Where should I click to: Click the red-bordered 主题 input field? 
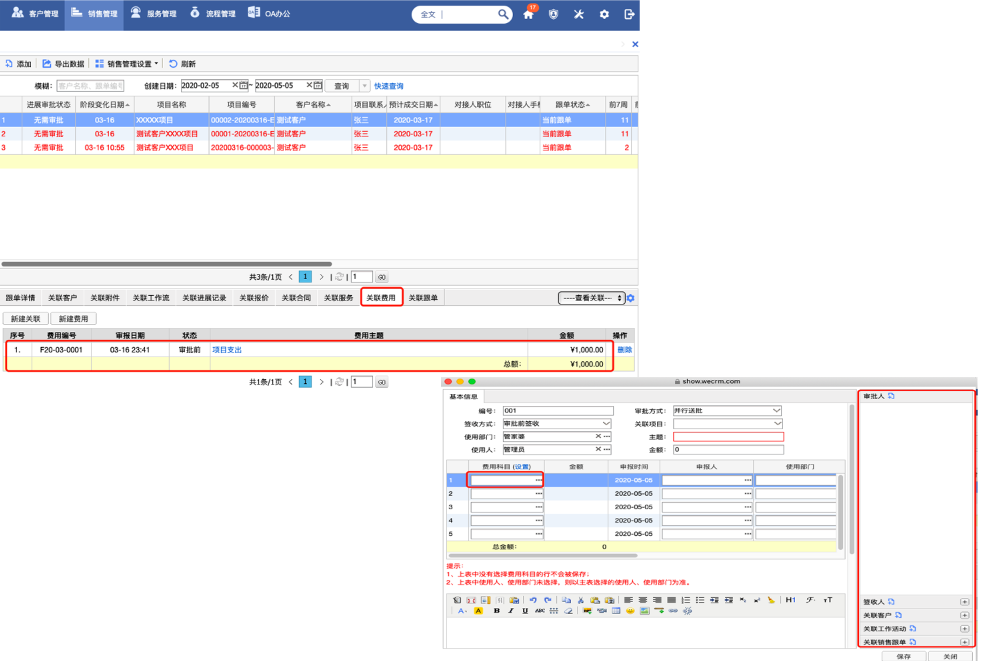[728, 437]
